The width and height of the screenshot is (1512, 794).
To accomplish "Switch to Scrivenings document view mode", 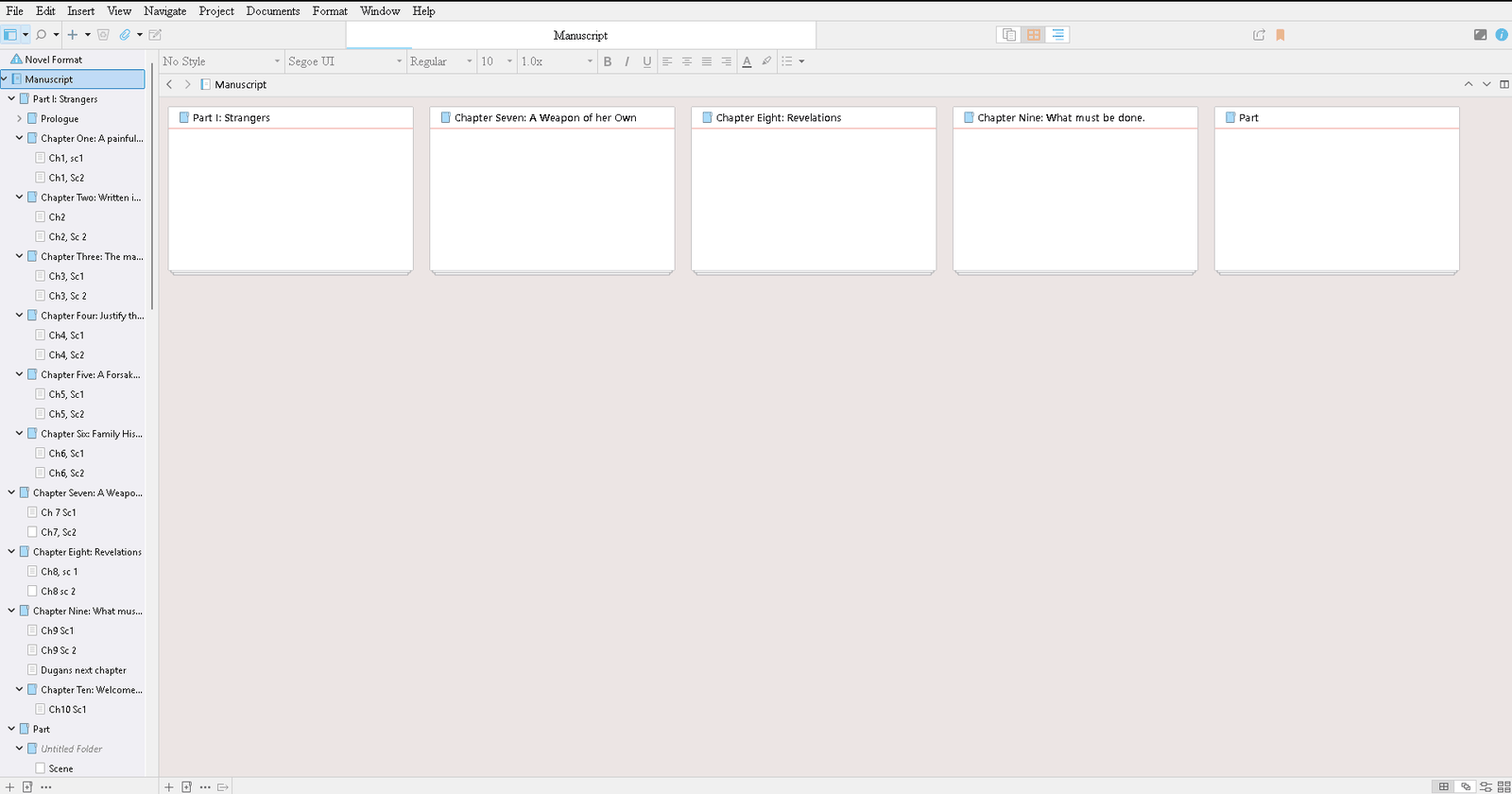I will pos(1009,35).
